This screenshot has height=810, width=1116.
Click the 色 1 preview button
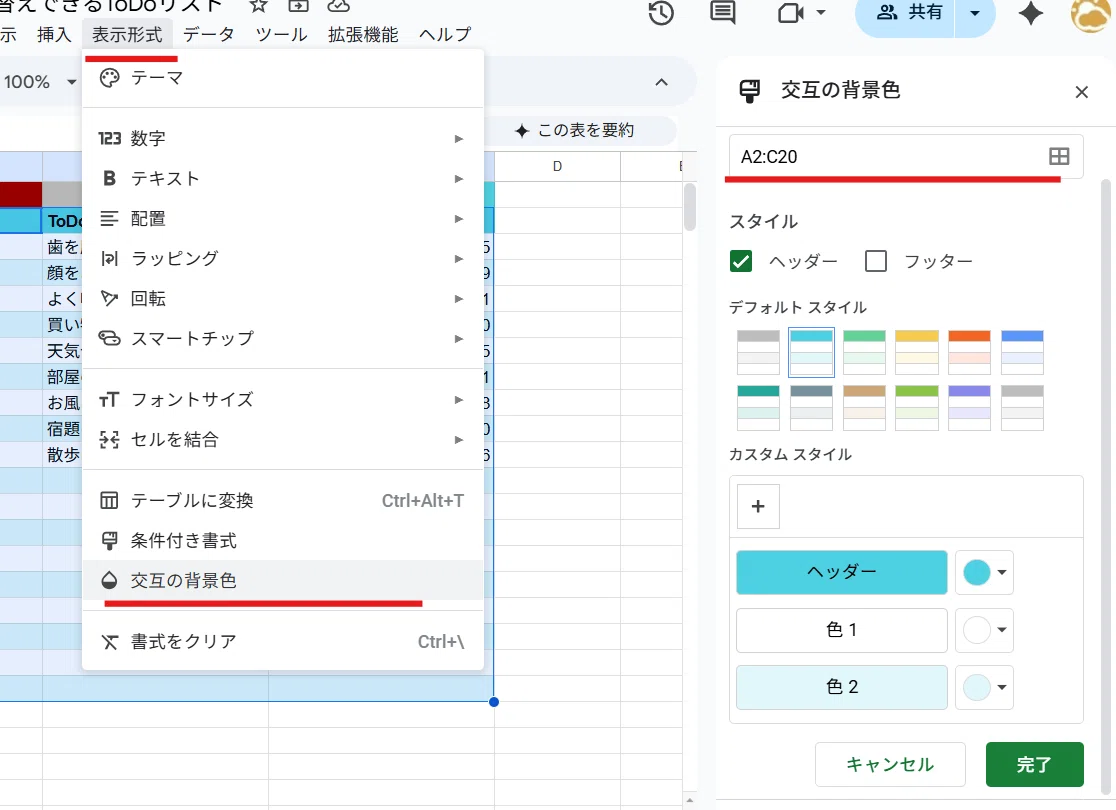(841, 630)
